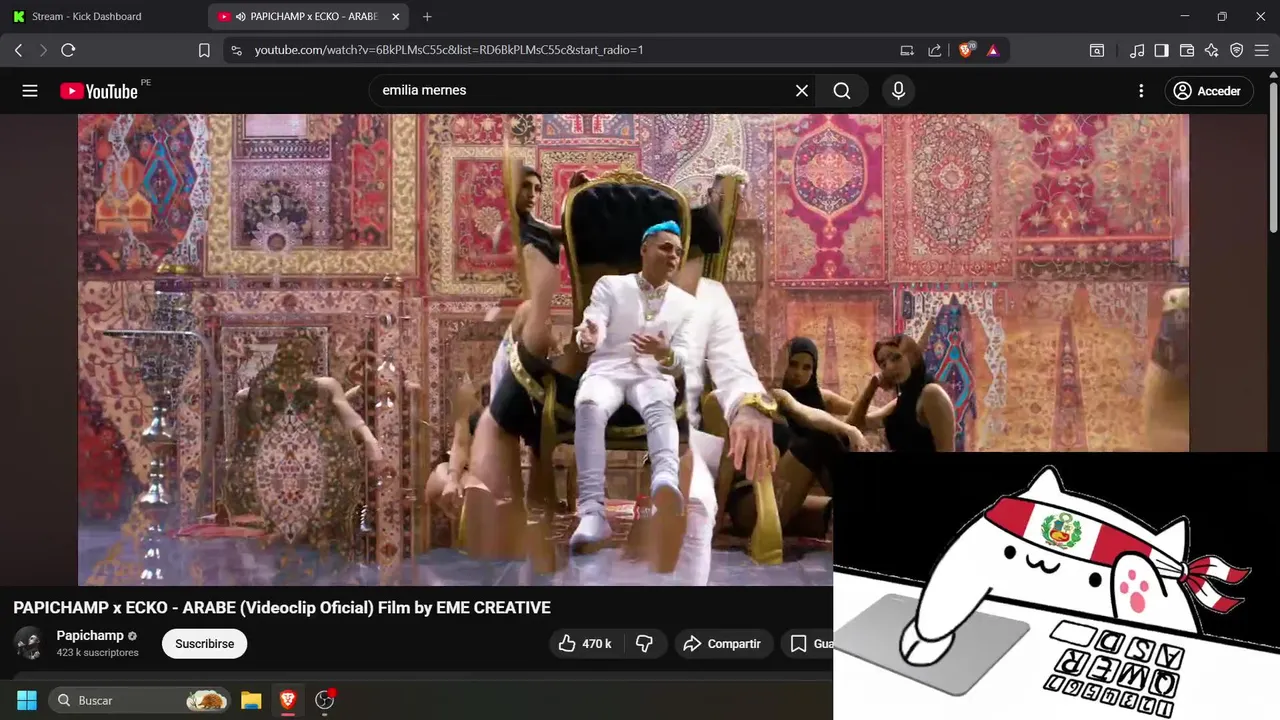The width and height of the screenshot is (1280, 720).
Task: Open the tab search icon in toolbar
Action: 1097,50
